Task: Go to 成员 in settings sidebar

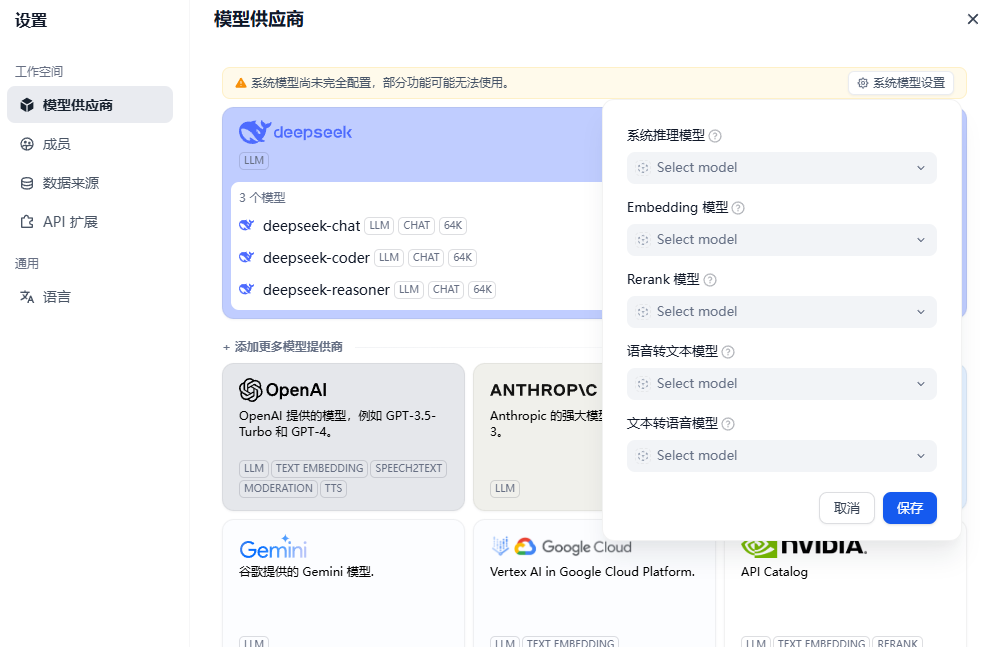Action: click(56, 144)
